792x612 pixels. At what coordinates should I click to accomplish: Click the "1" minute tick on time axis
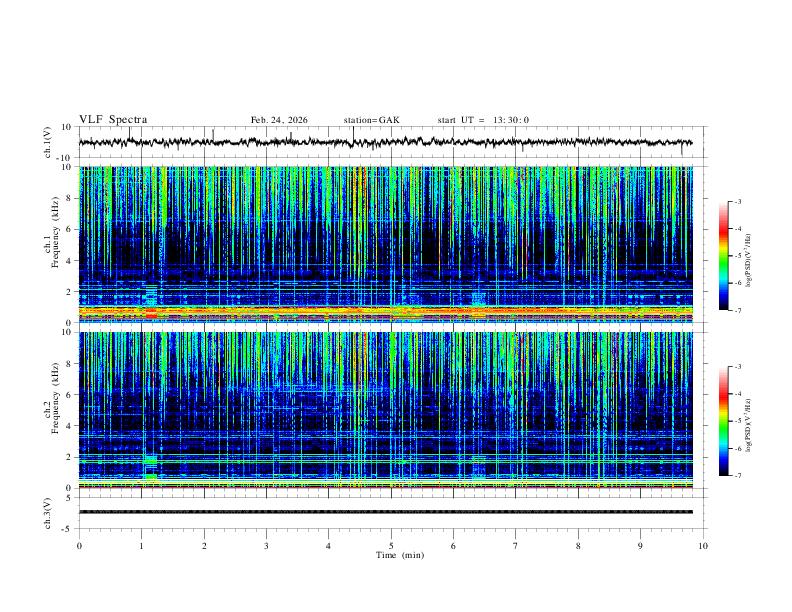pyautogui.click(x=141, y=546)
